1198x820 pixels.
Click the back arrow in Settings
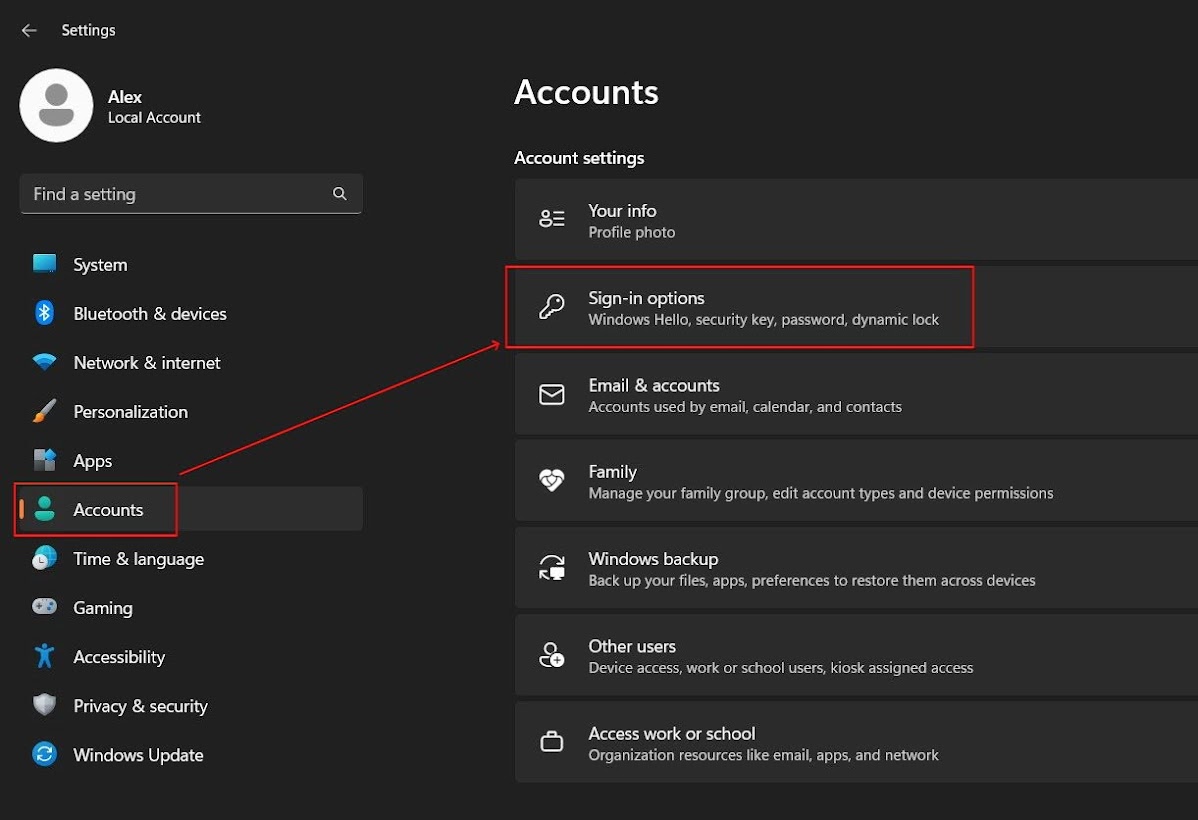(29, 30)
